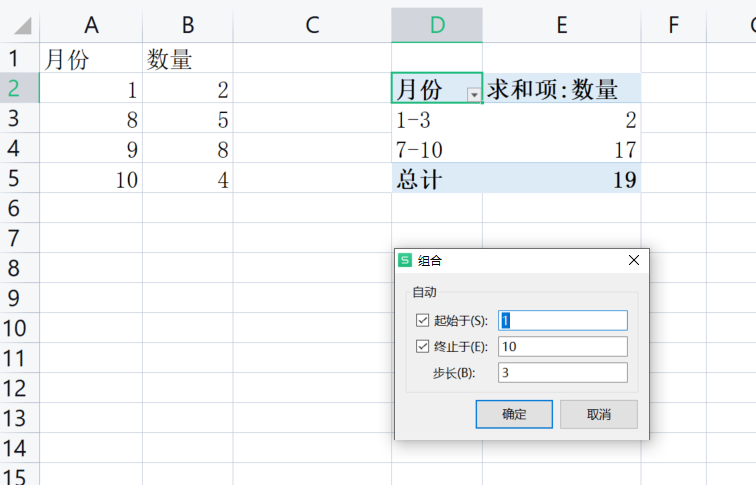Enable the 起始于(S) checkbox
Viewport: 756px width, 485px height.
tap(422, 321)
